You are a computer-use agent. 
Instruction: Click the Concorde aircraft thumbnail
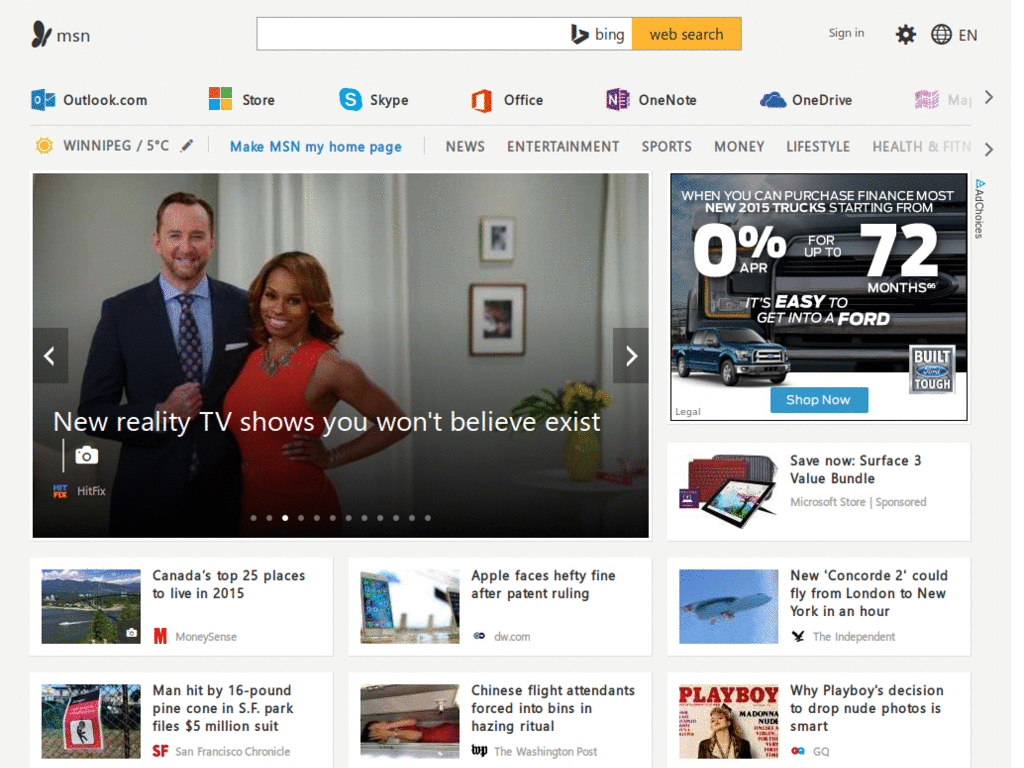click(x=728, y=607)
